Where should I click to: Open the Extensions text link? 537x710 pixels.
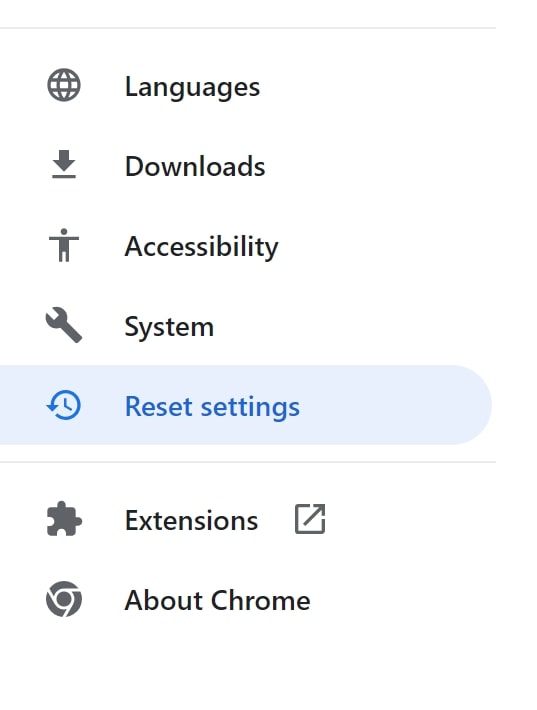tap(192, 520)
